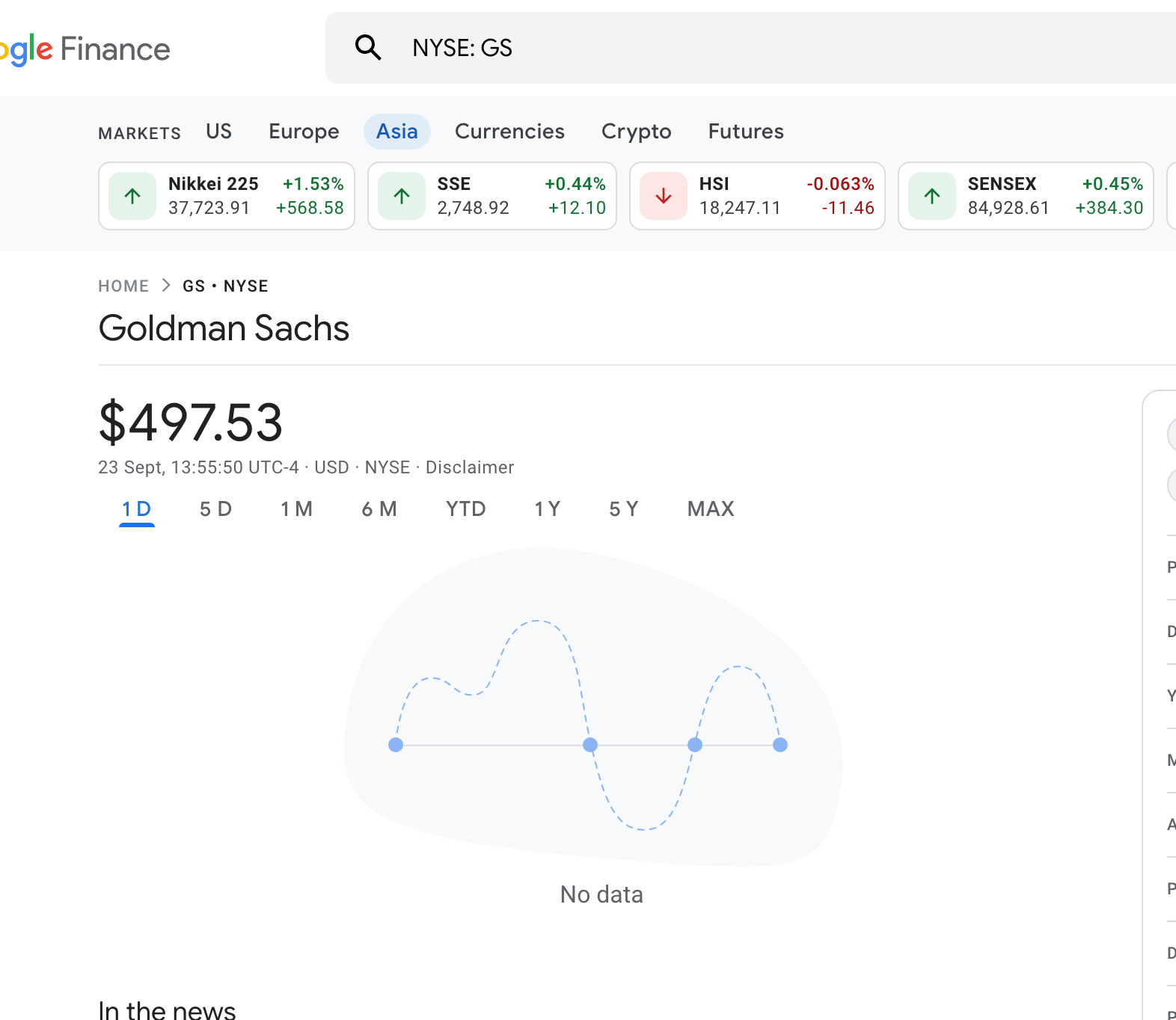Click the MARKETS label
Viewport: 1176px width, 1020px height.
pyautogui.click(x=139, y=133)
